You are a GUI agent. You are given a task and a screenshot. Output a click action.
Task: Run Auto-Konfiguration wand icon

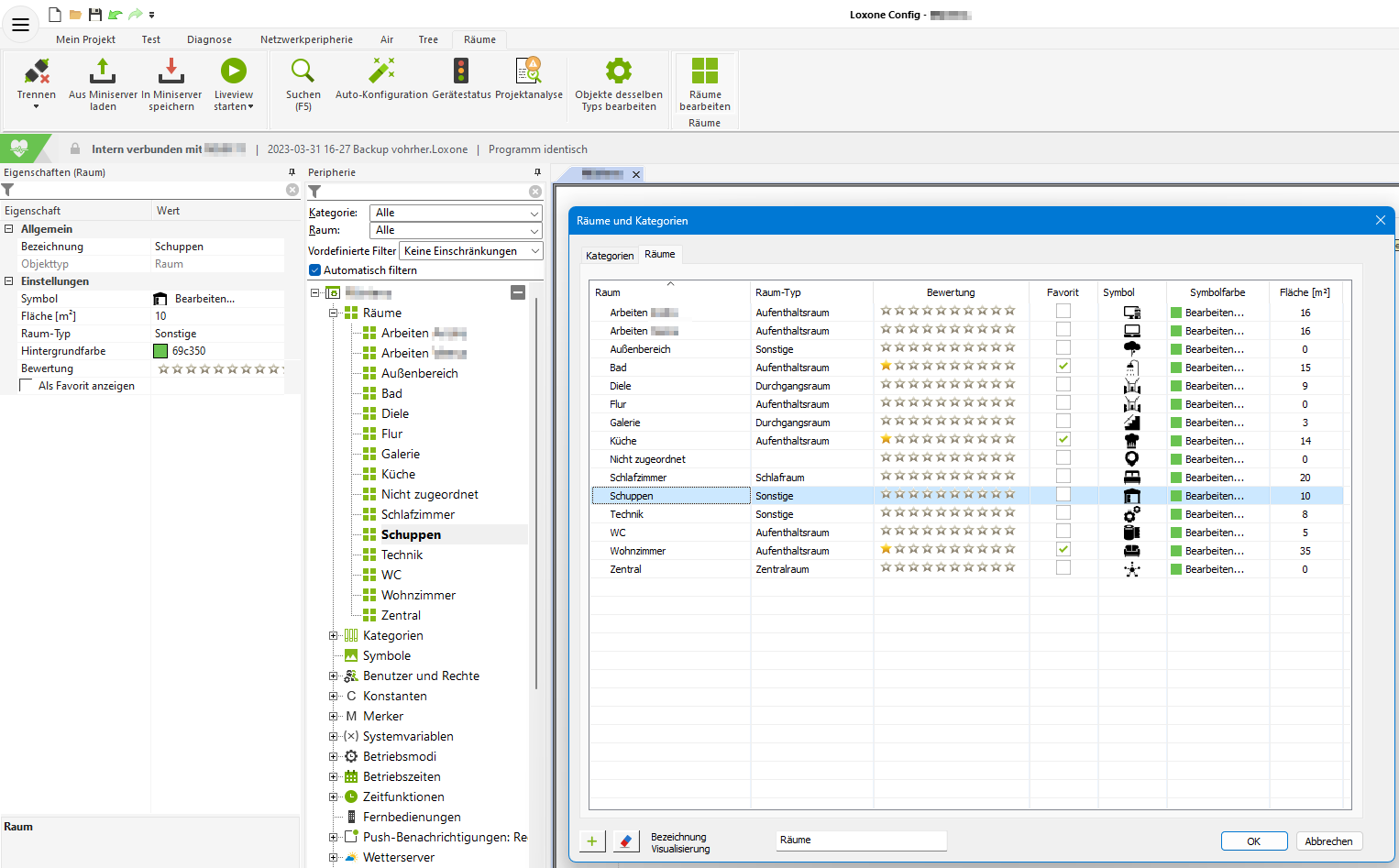click(381, 71)
